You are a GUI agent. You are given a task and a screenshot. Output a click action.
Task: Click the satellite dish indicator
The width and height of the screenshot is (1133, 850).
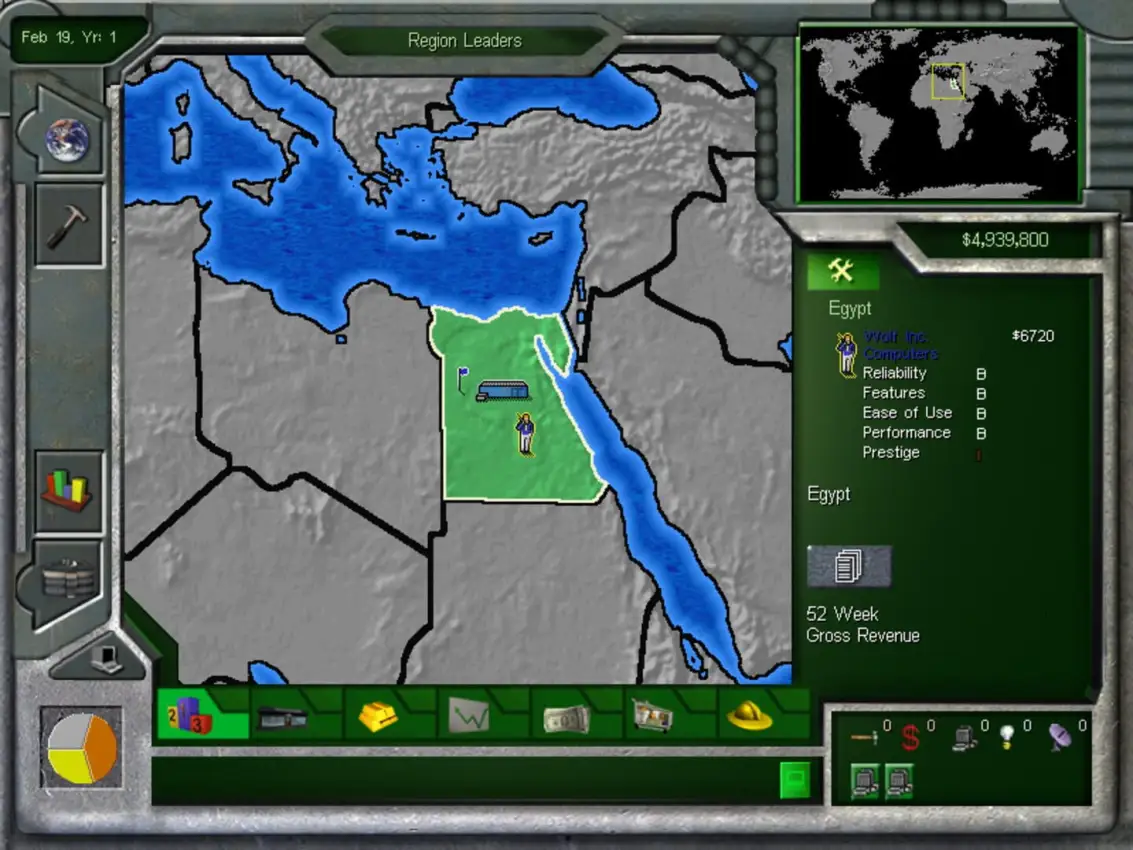pyautogui.click(x=1060, y=737)
